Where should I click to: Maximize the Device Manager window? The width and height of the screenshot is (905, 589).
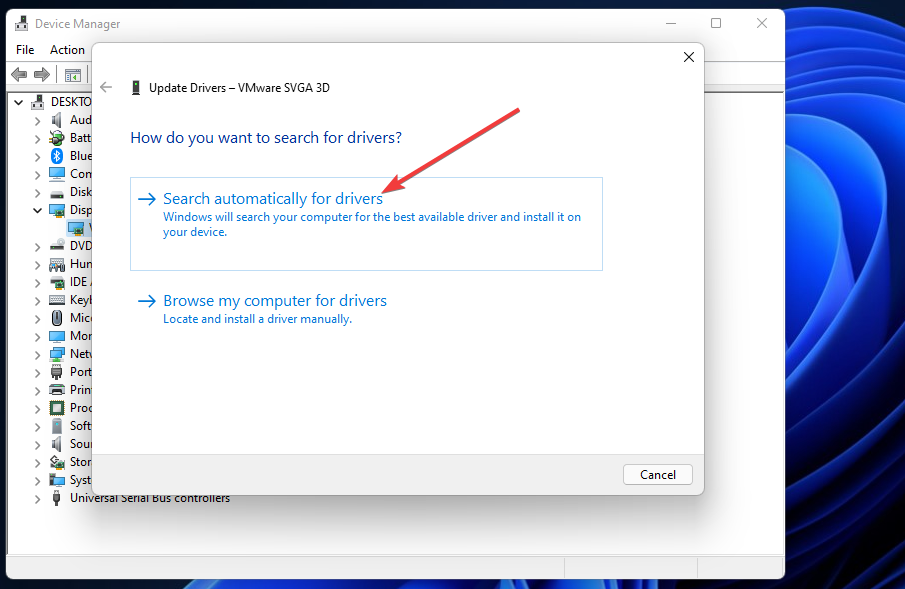(x=716, y=23)
